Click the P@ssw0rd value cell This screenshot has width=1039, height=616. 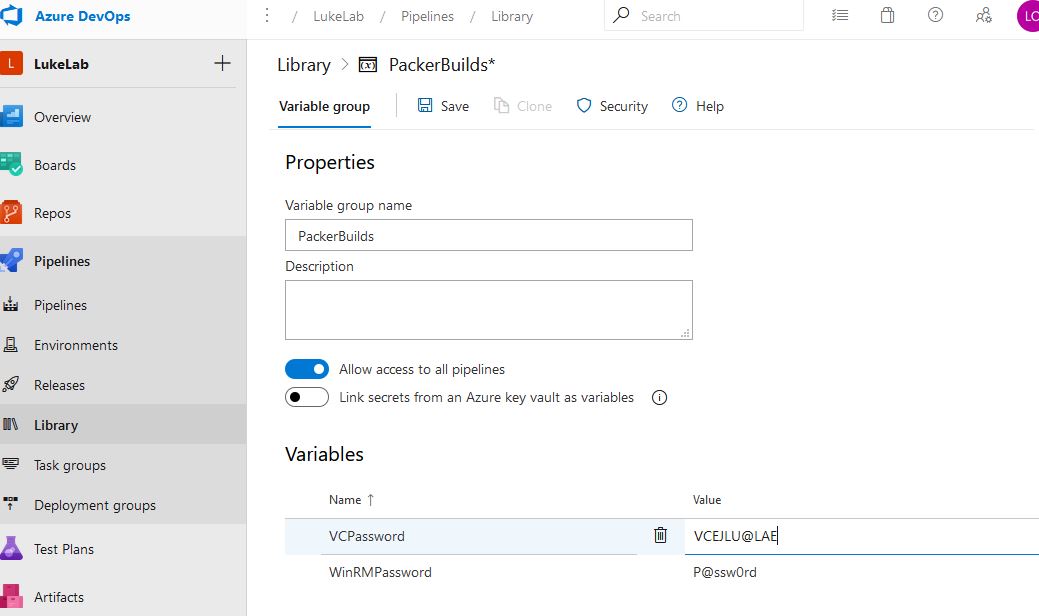(725, 572)
